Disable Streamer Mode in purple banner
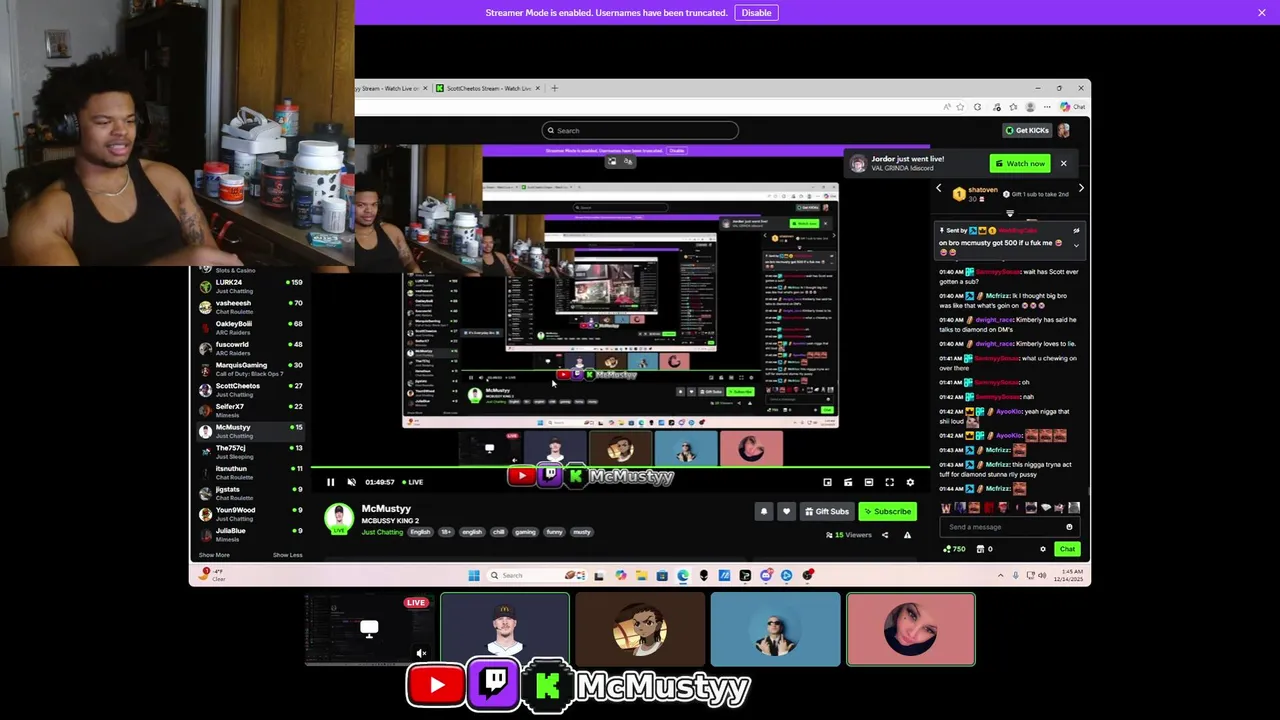This screenshot has height=720, width=1280. [x=756, y=13]
